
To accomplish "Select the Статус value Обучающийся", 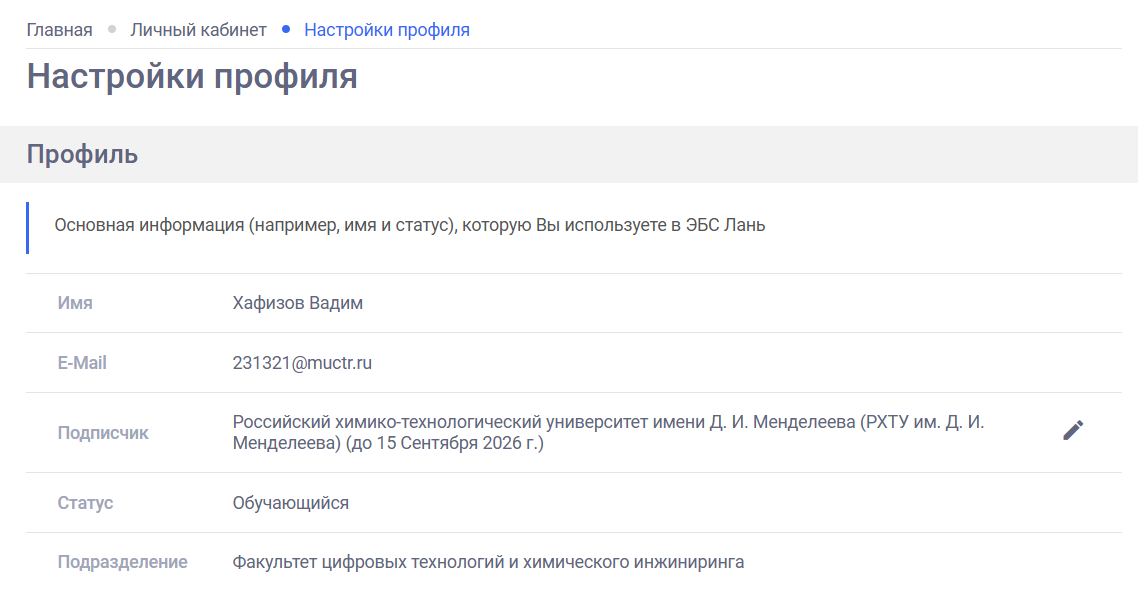I will click(x=289, y=502).
